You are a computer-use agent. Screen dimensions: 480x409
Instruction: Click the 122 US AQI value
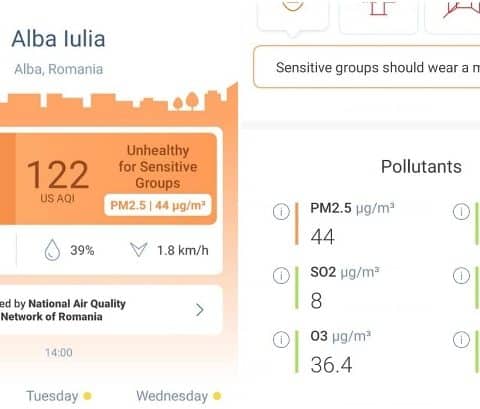click(58, 181)
